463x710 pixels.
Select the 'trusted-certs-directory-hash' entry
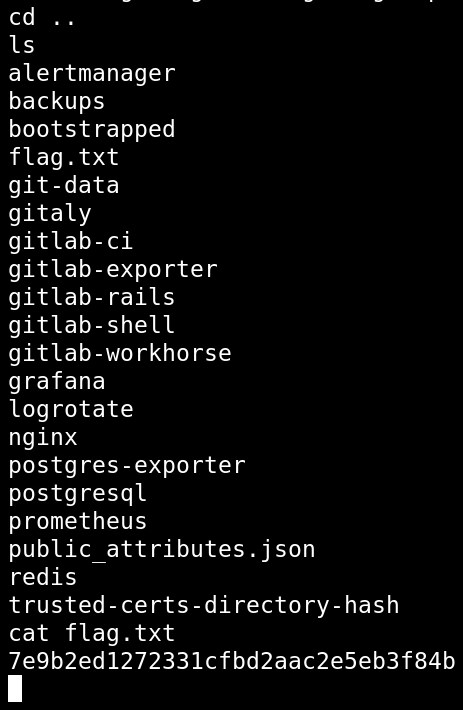tap(204, 605)
